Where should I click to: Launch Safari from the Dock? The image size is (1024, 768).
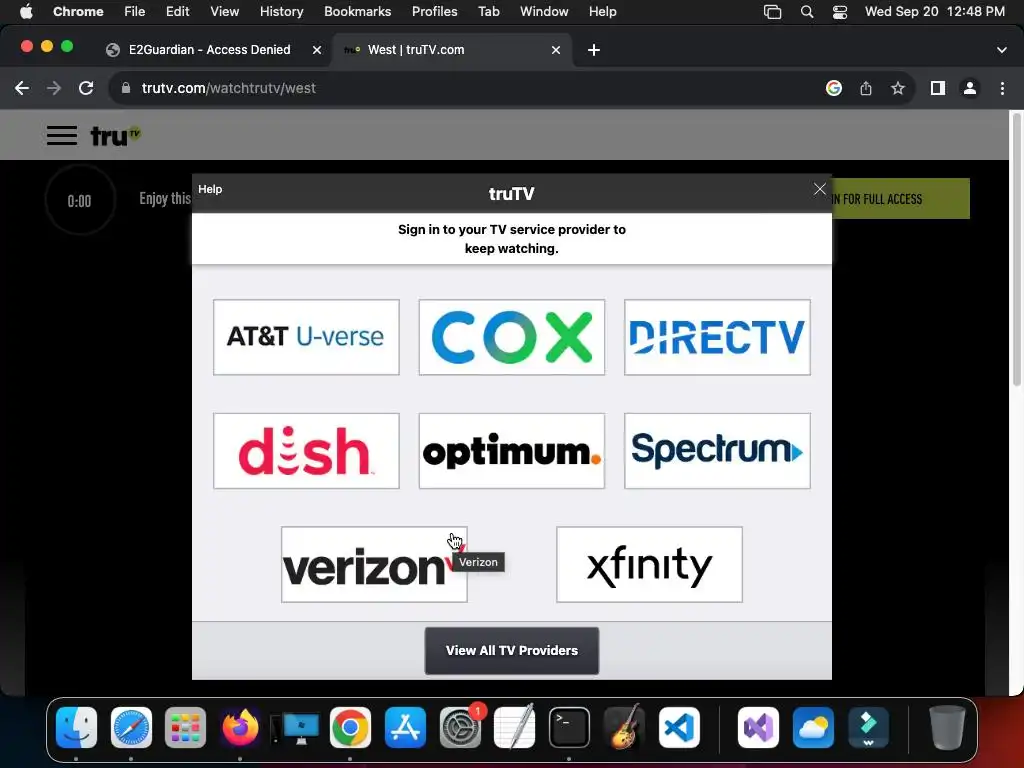pyautogui.click(x=131, y=727)
